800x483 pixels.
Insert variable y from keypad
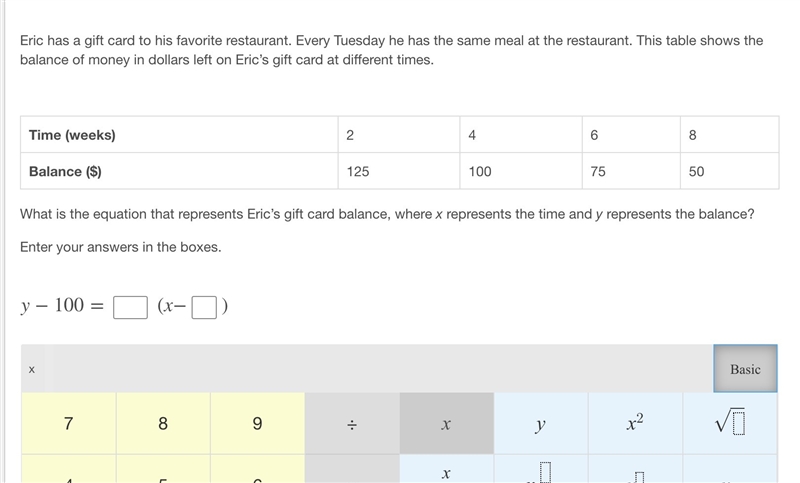(541, 423)
